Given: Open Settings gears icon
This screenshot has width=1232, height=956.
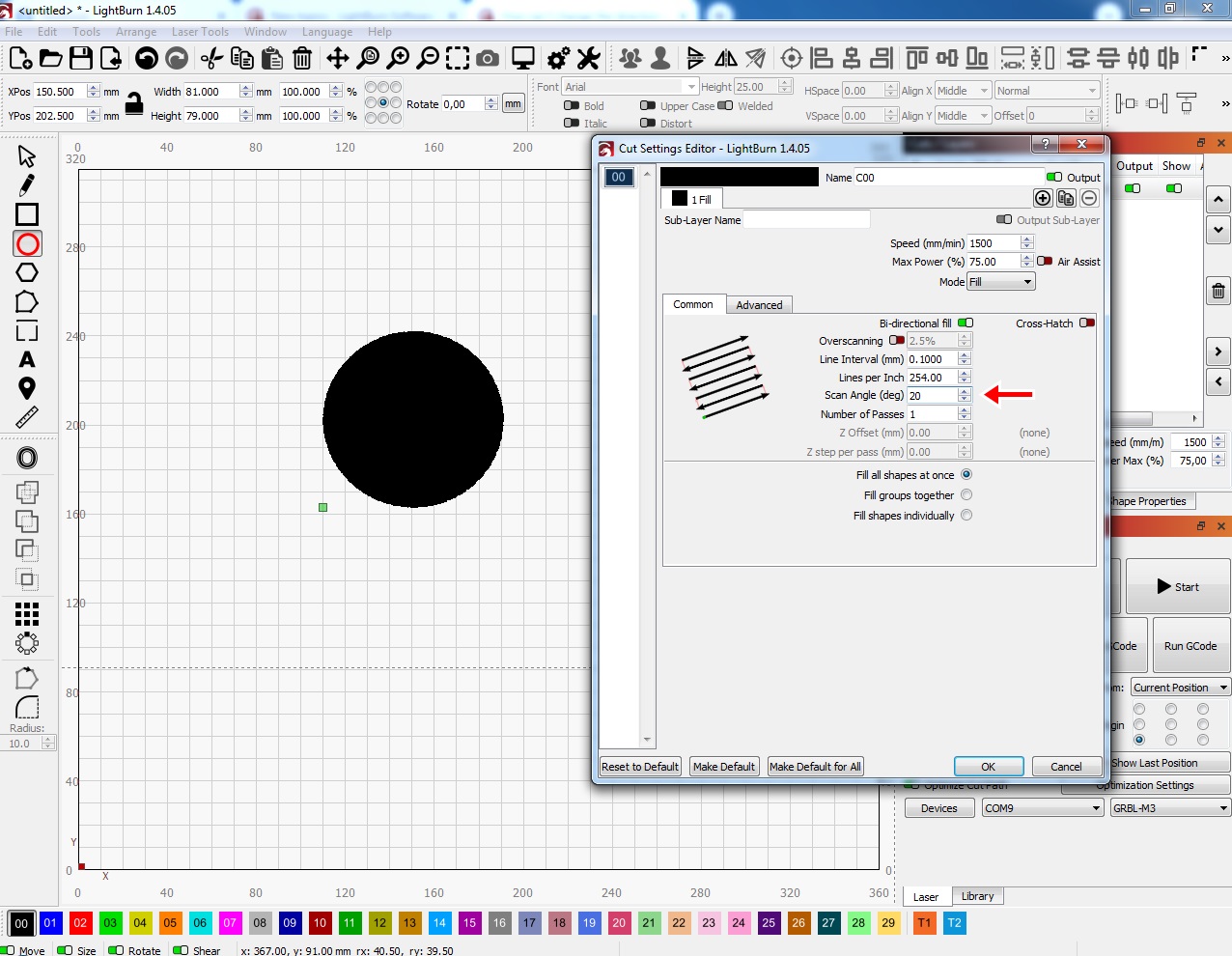Looking at the screenshot, I should coord(558,59).
